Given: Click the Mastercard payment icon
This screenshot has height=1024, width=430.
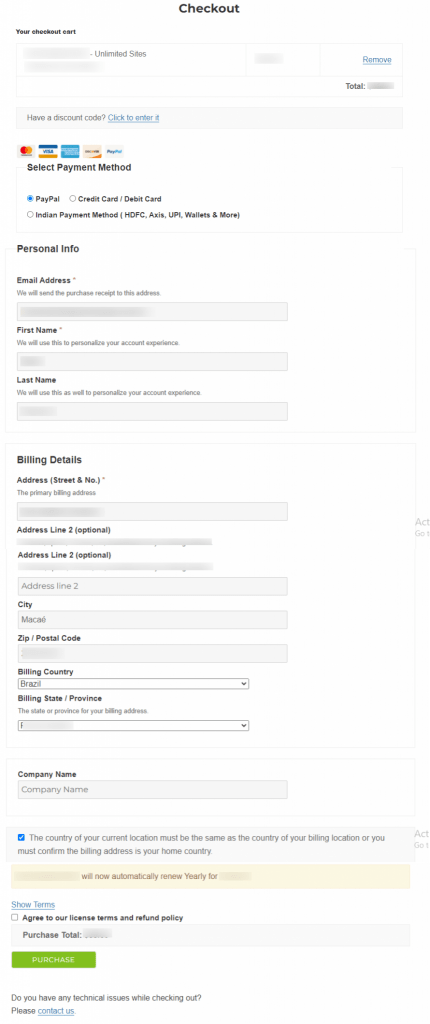Looking at the screenshot, I should pyautogui.click(x=26, y=151).
